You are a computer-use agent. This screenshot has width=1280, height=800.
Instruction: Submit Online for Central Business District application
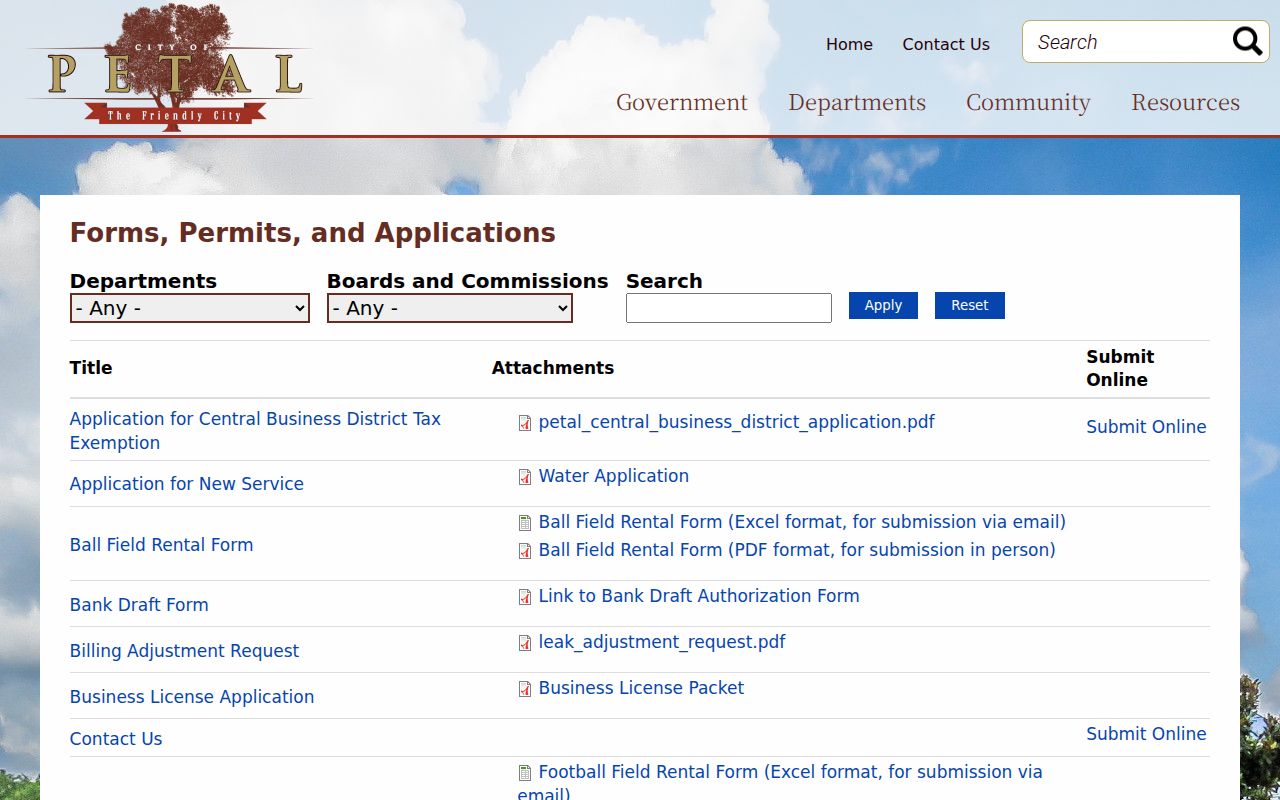click(1146, 427)
